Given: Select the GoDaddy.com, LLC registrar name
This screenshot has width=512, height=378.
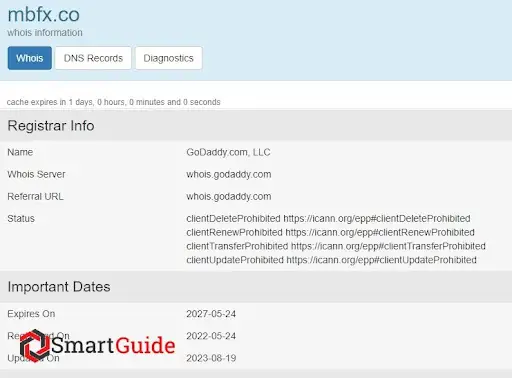Looking at the screenshot, I should tap(228, 152).
